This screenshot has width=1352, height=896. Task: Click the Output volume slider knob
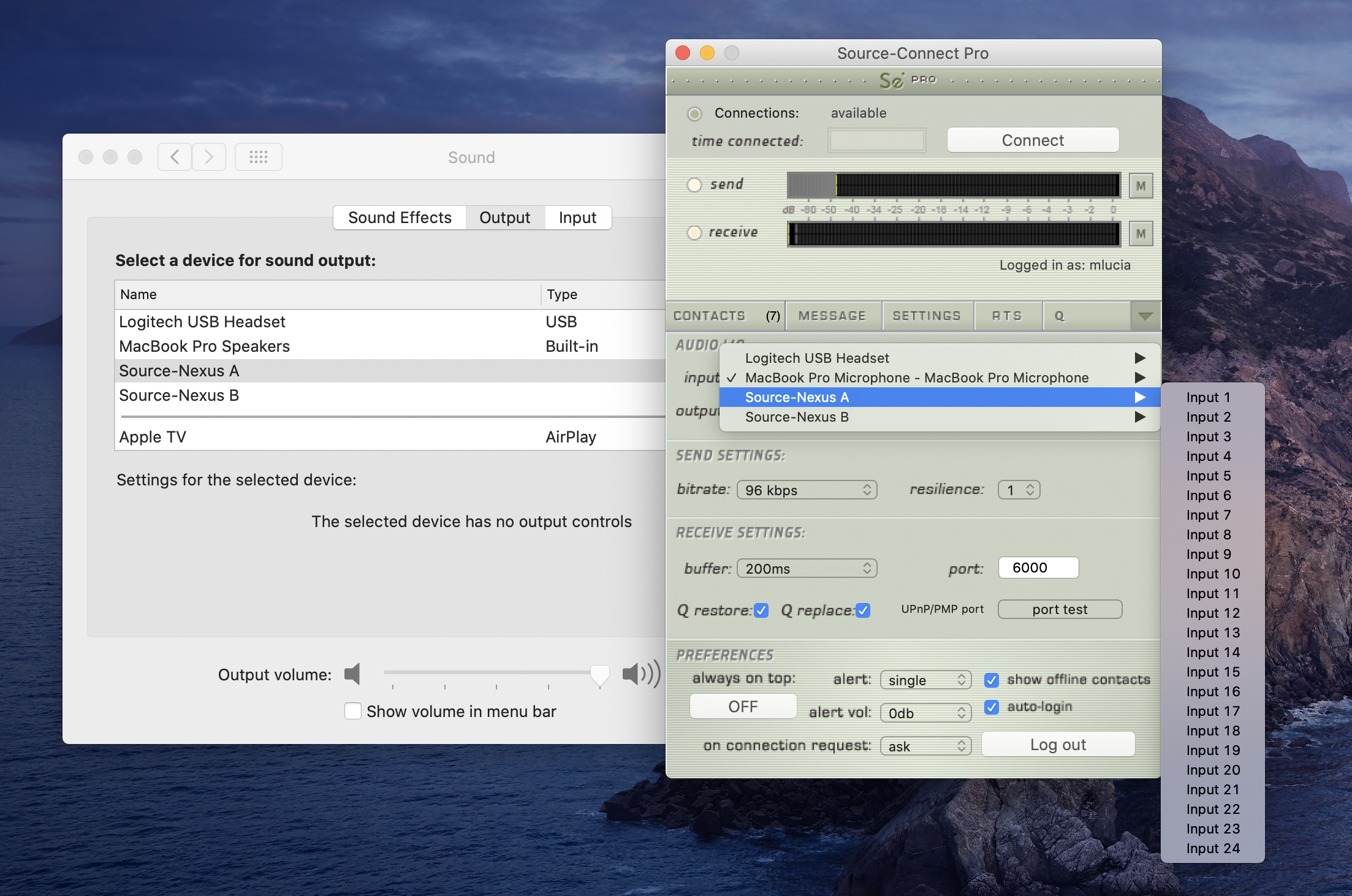[x=599, y=674]
